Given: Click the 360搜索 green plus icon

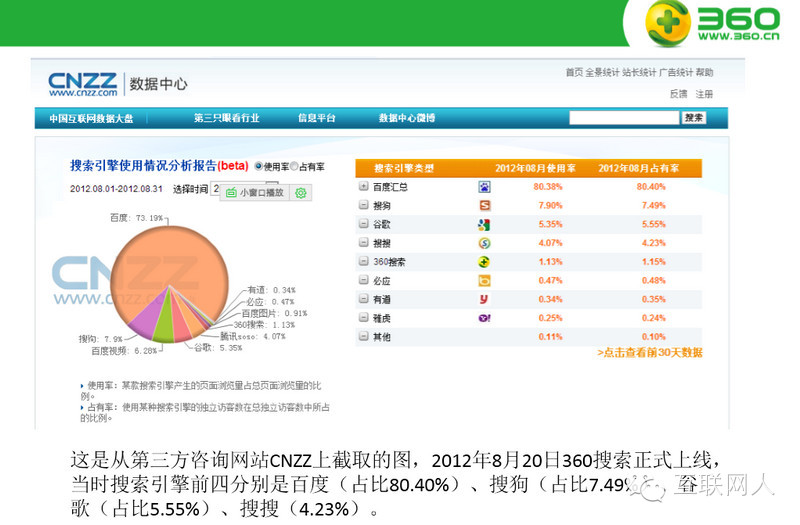Looking at the screenshot, I should pyautogui.click(x=484, y=262).
